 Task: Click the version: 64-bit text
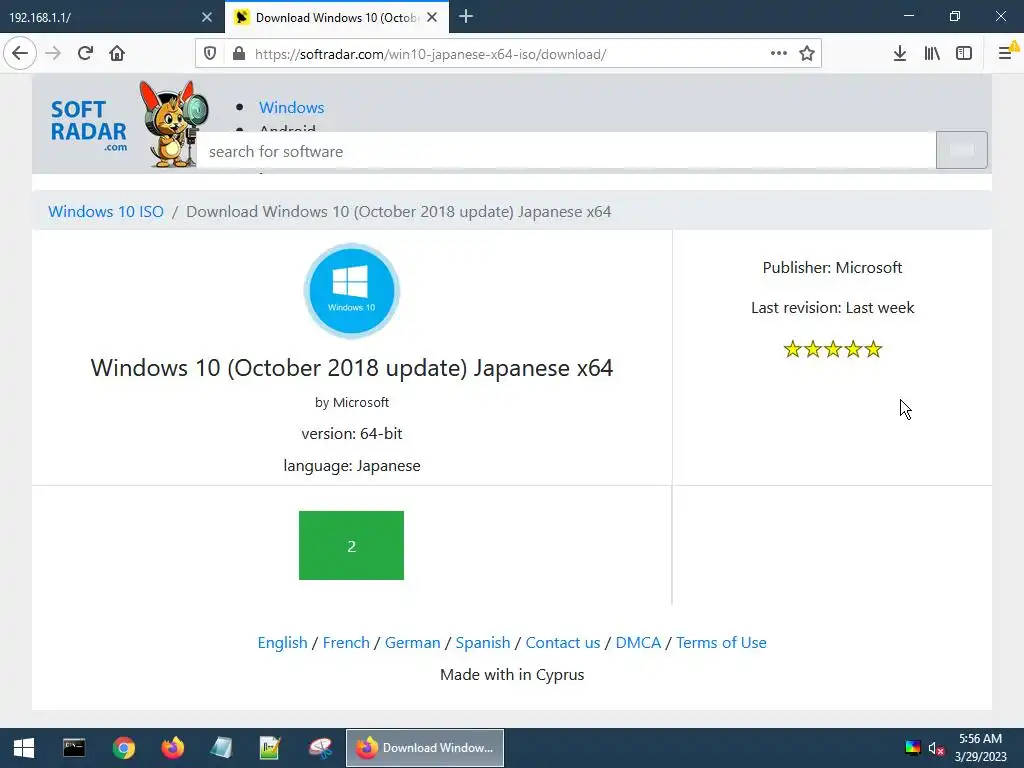pos(351,434)
